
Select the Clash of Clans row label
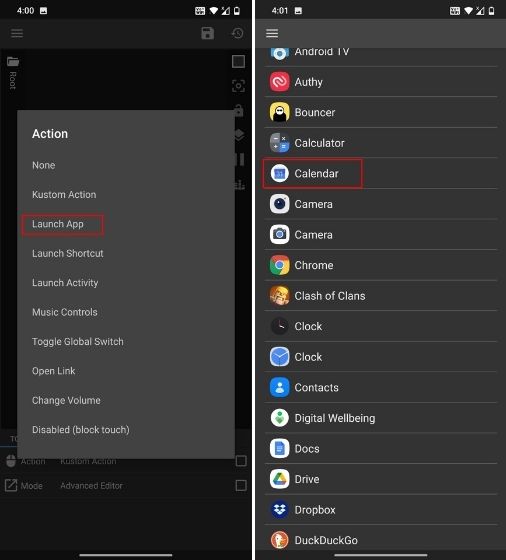pyautogui.click(x=330, y=296)
